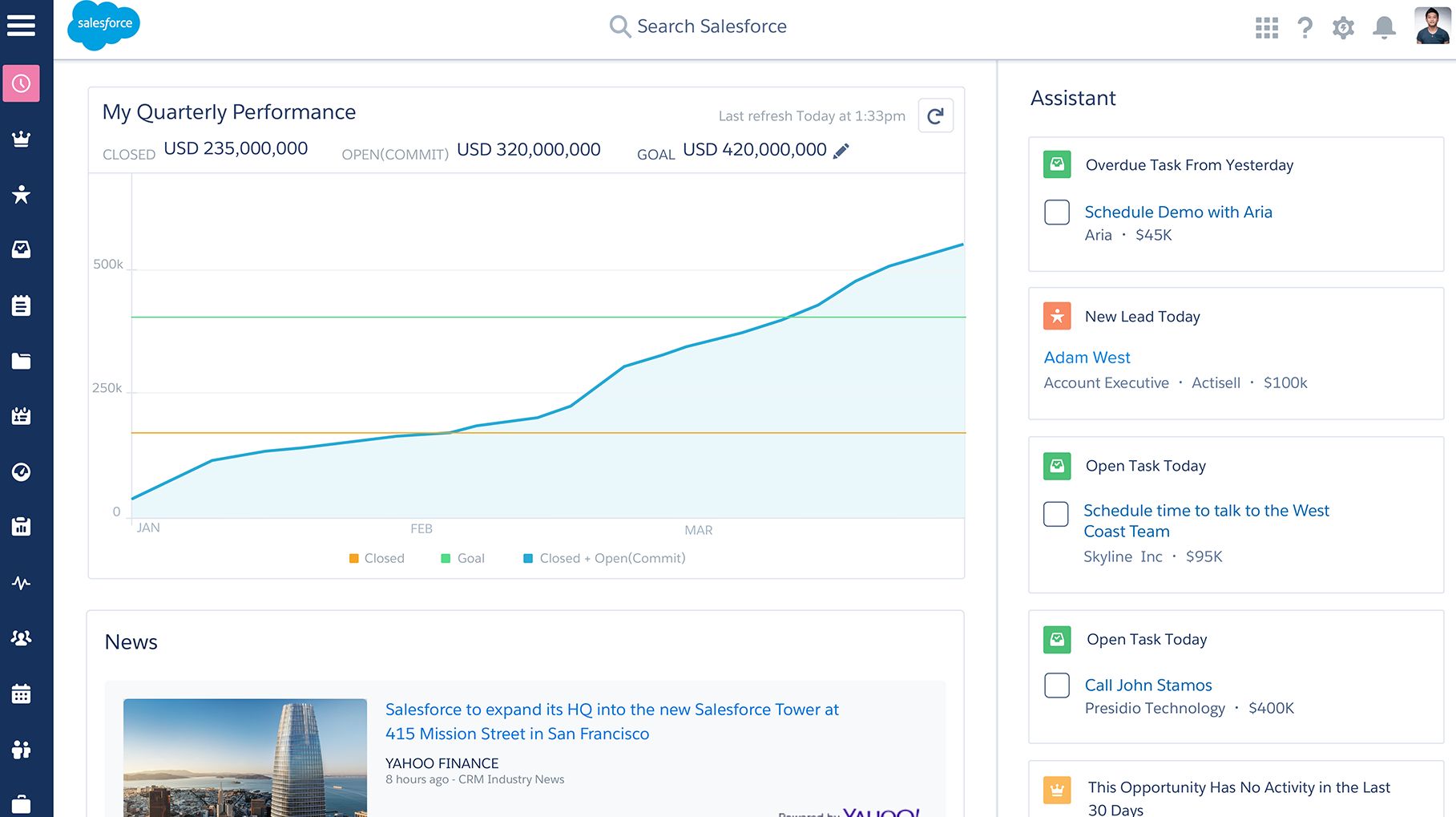
Task: Open Notes clipboard icon in sidebar
Action: 21,305
